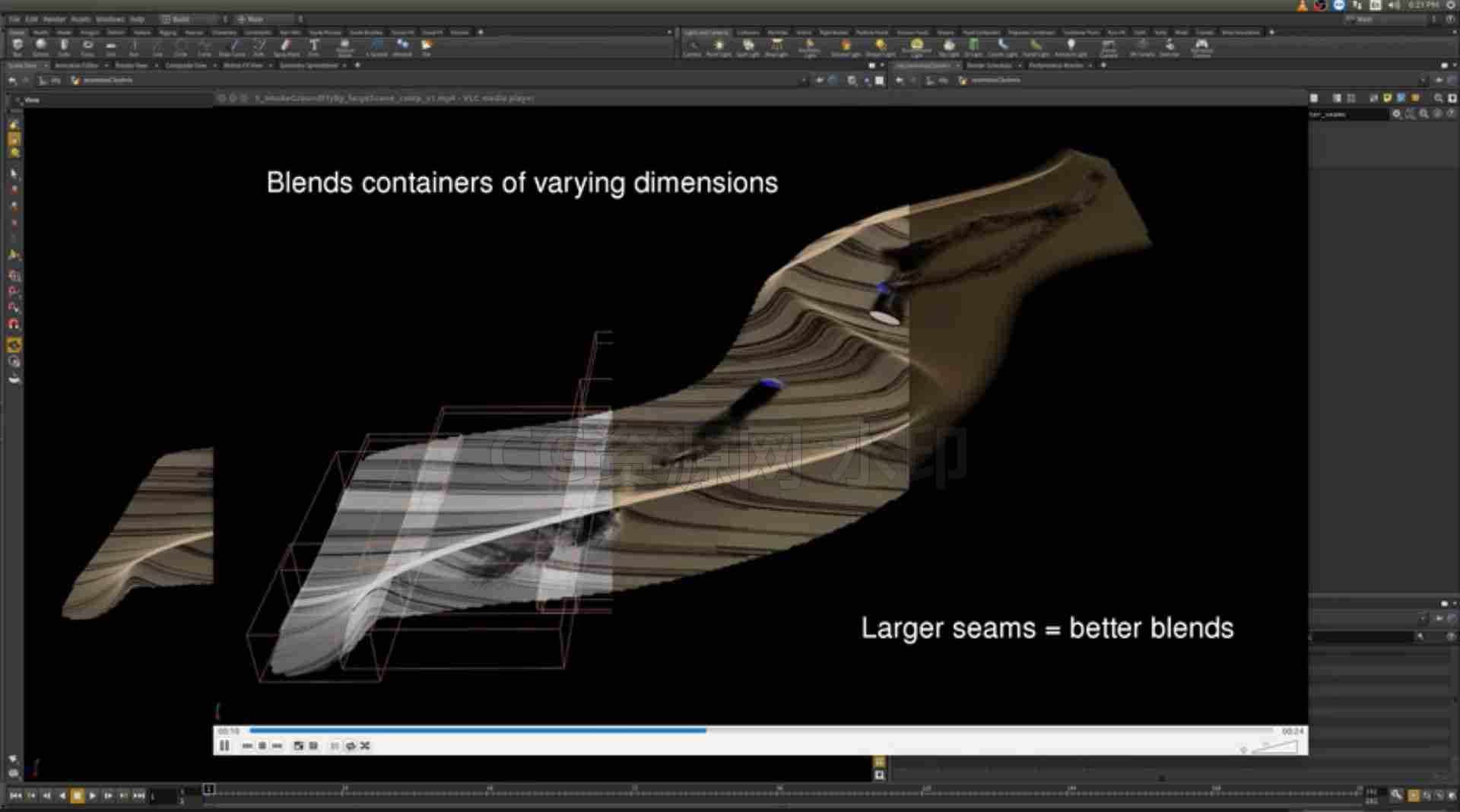Expand the Scene View tab dropdown arrow
1460x812 pixels.
(45, 65)
